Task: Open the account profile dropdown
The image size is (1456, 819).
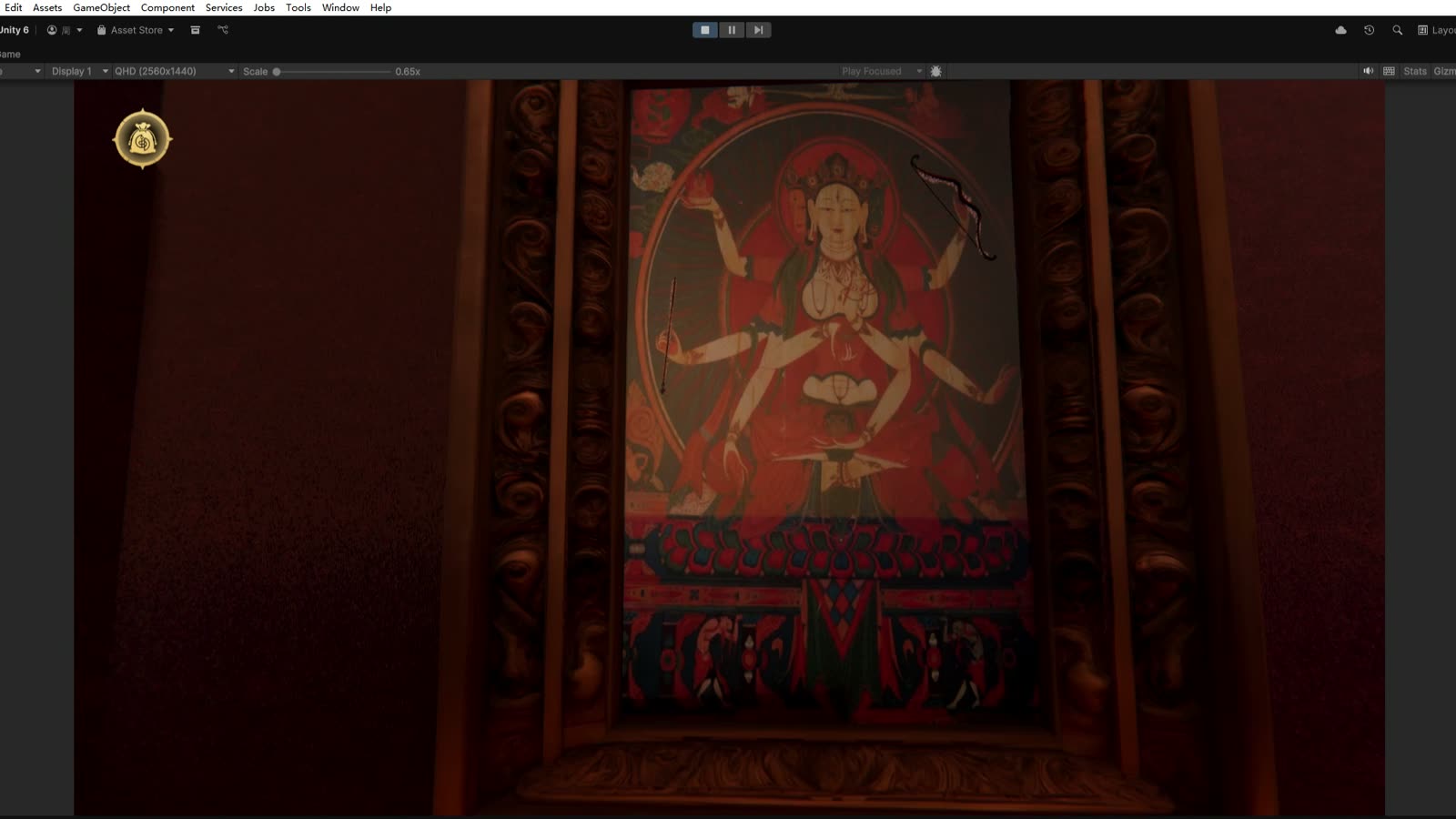Action: (65, 30)
